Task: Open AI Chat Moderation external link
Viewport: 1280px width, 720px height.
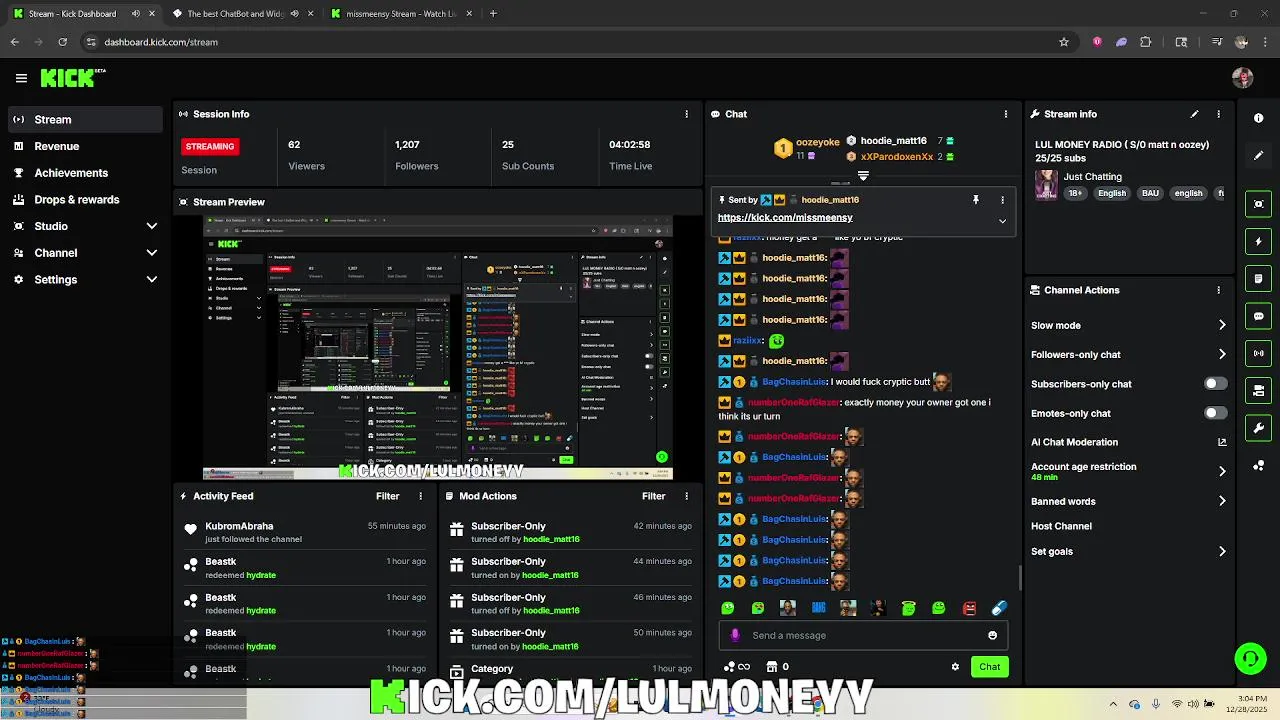Action: 1222,442
